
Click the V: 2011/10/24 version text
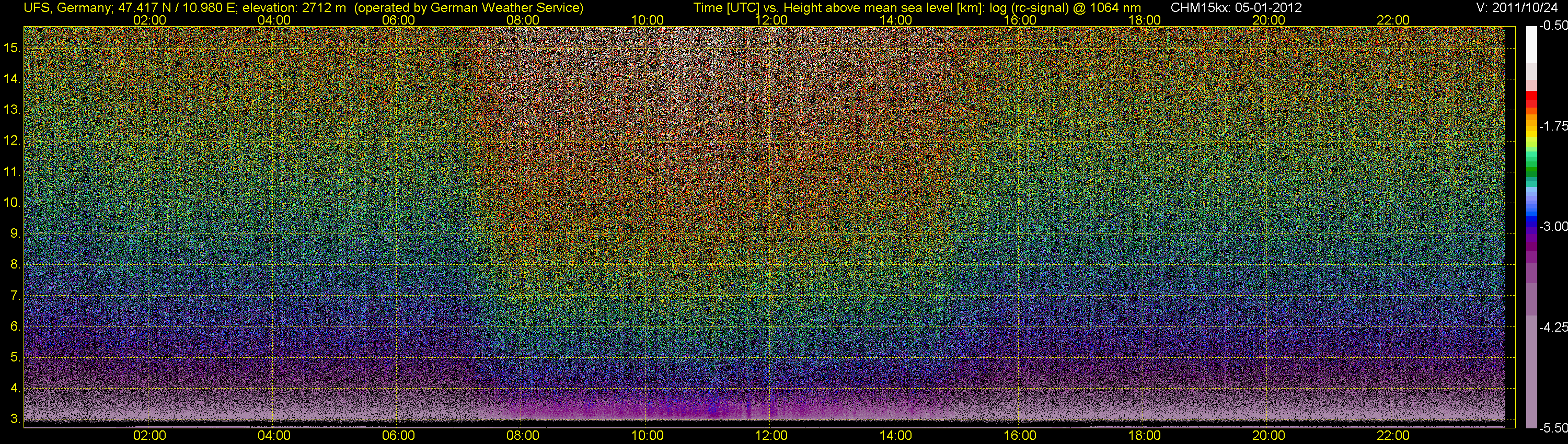click(x=1519, y=8)
